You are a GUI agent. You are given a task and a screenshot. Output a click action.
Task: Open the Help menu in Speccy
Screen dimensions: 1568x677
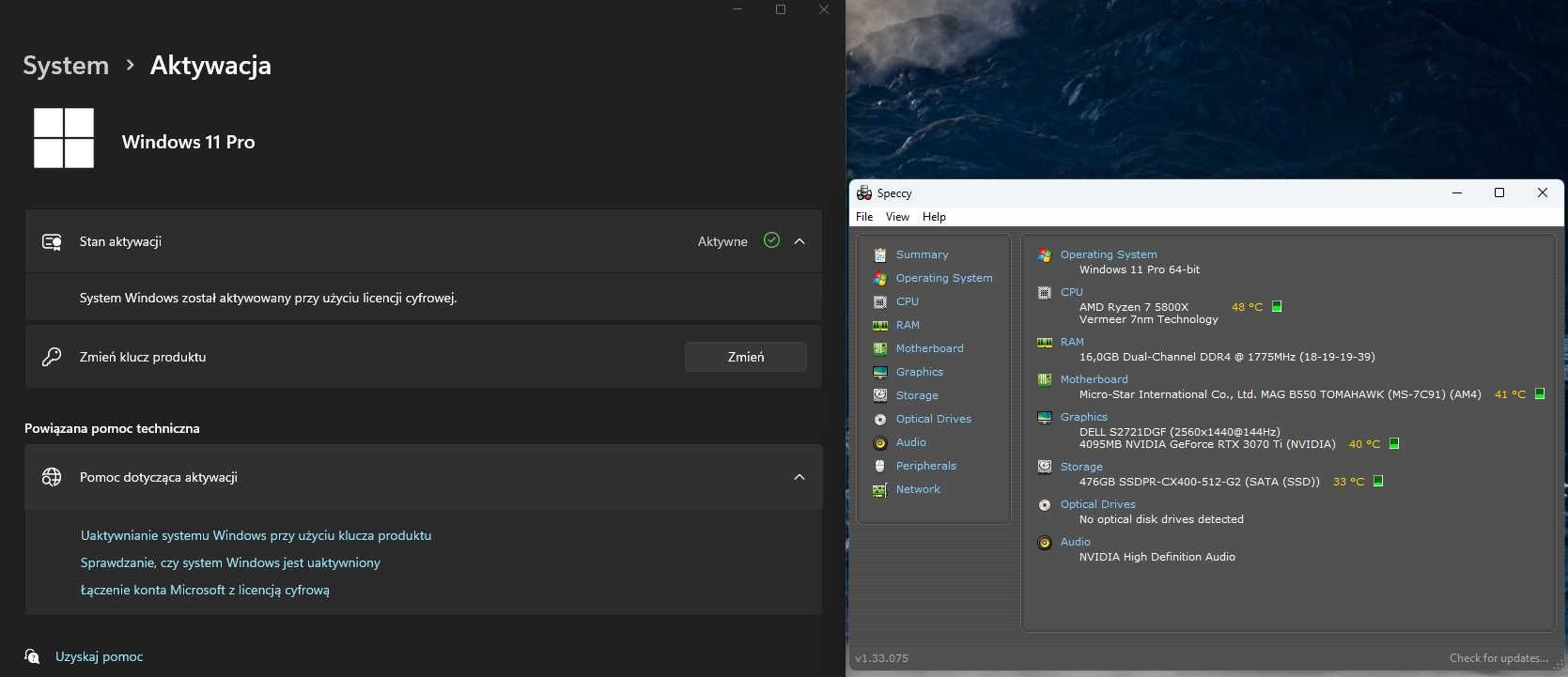(934, 217)
